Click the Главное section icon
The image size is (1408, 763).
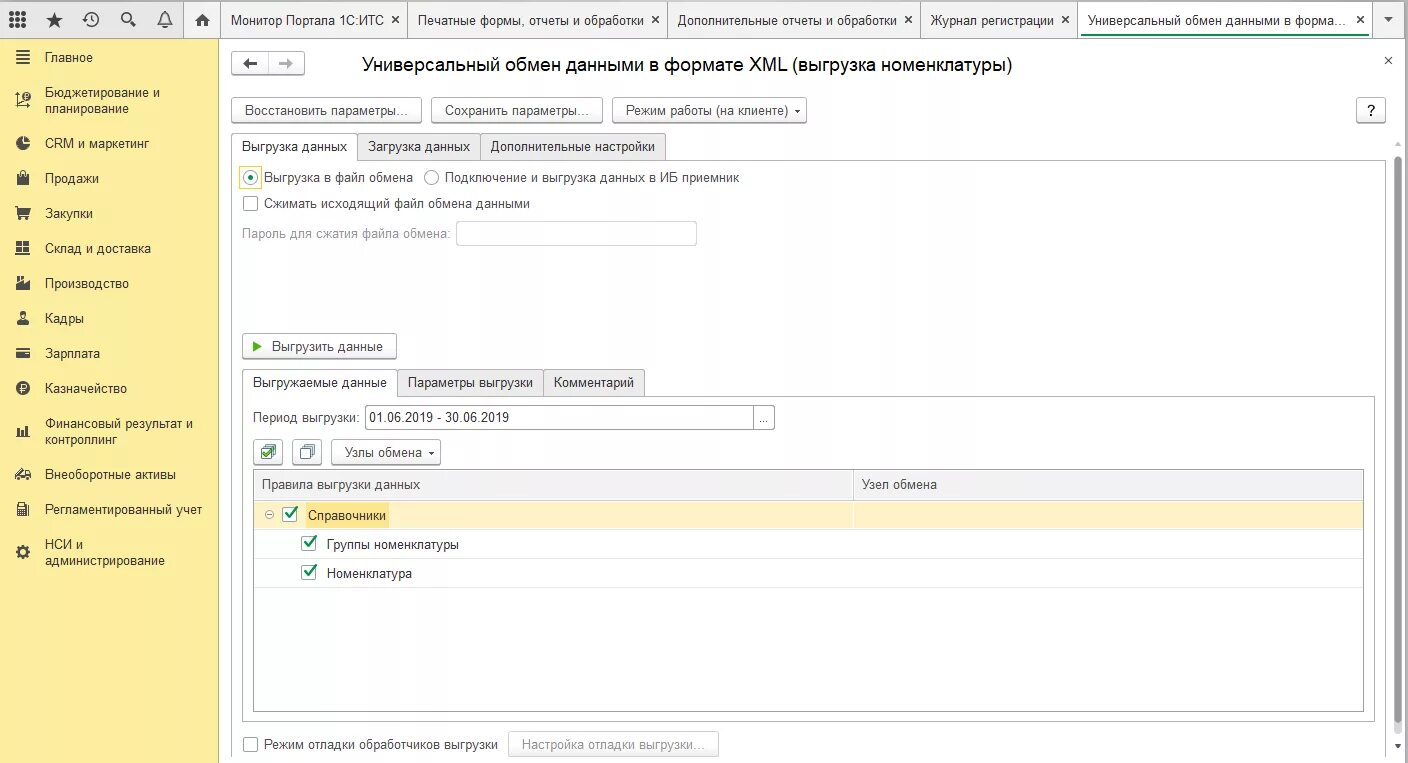23,58
